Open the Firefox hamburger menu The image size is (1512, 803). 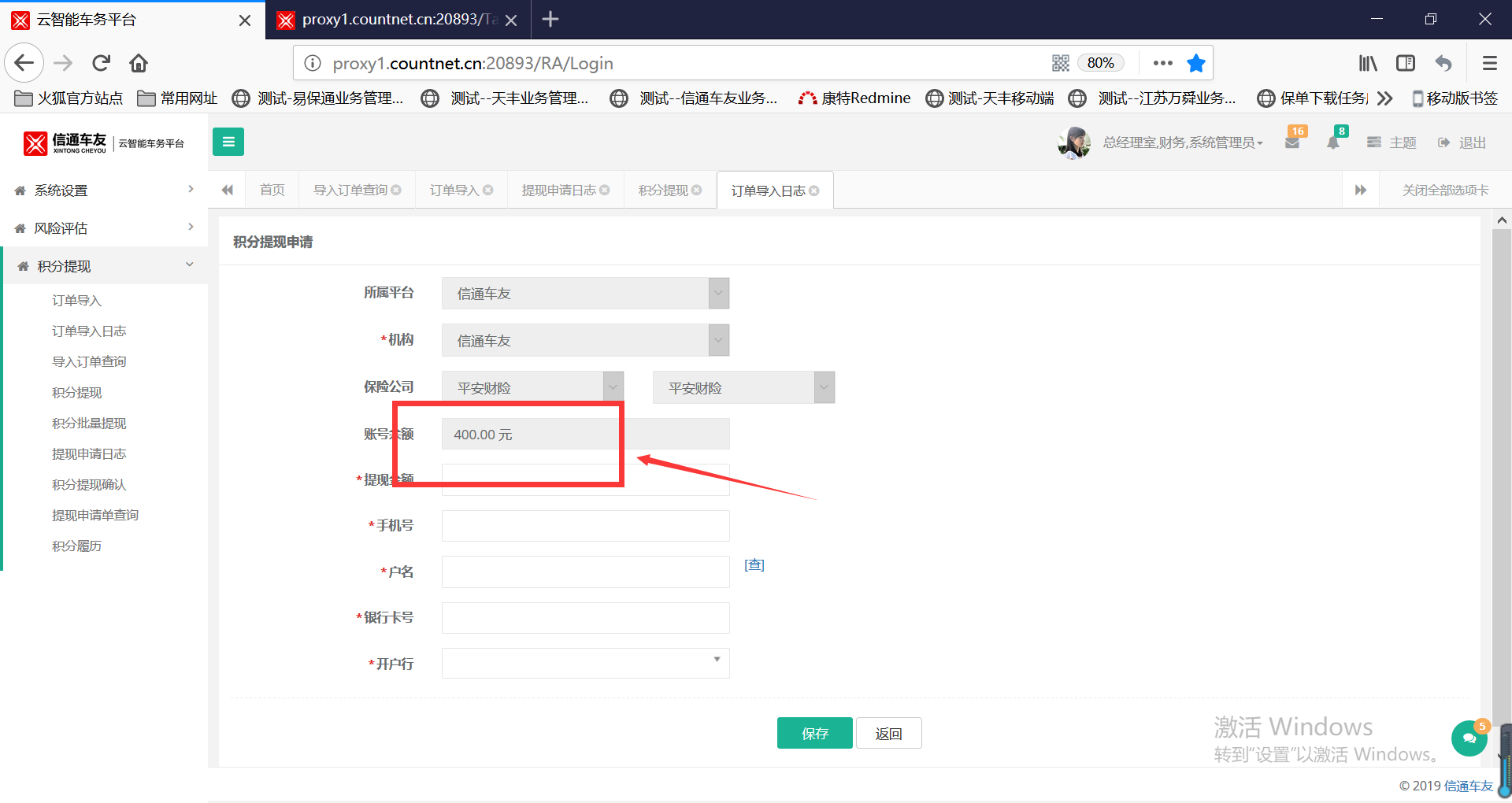[1489, 63]
